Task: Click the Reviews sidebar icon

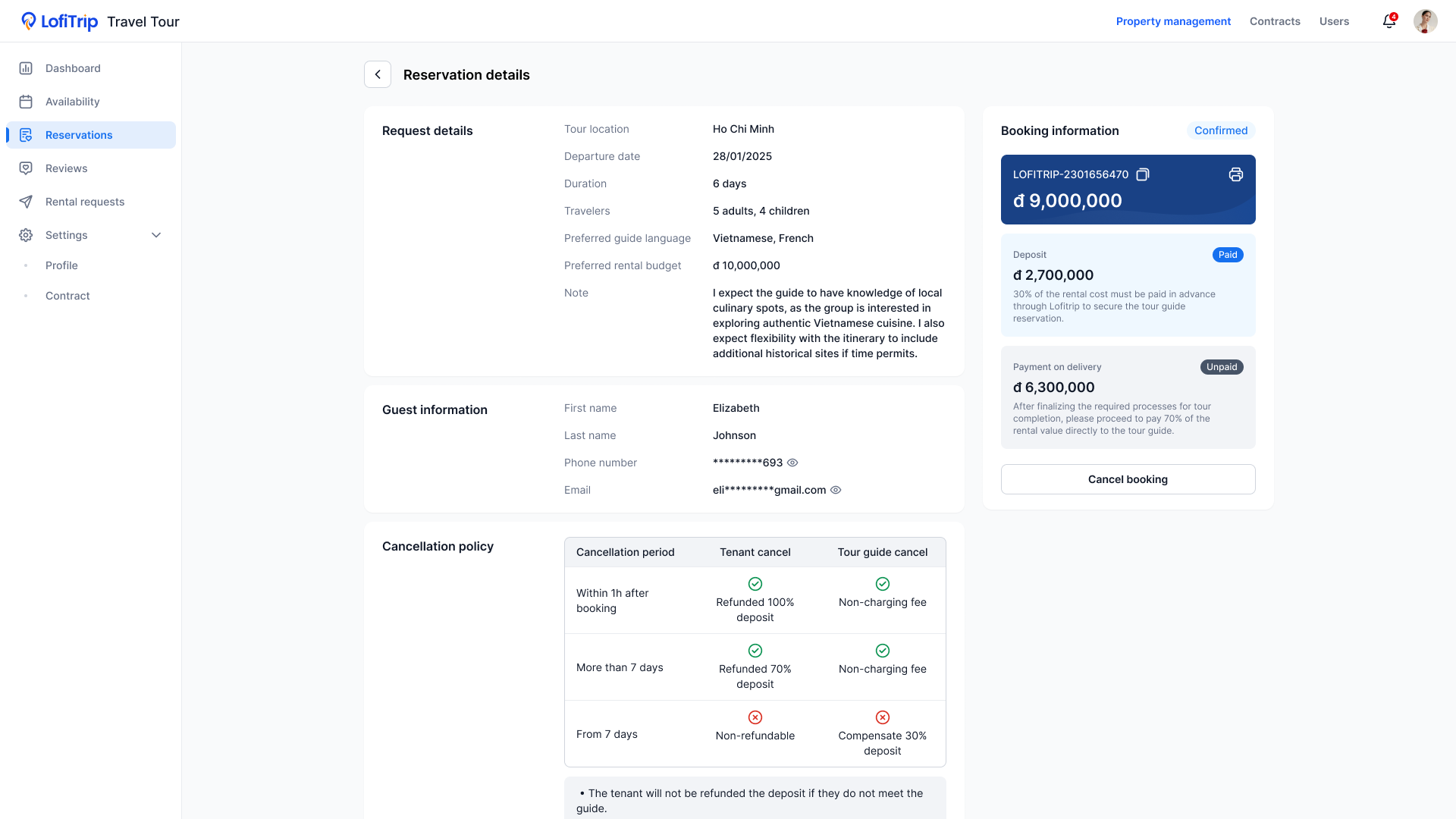Action: pyautogui.click(x=26, y=168)
